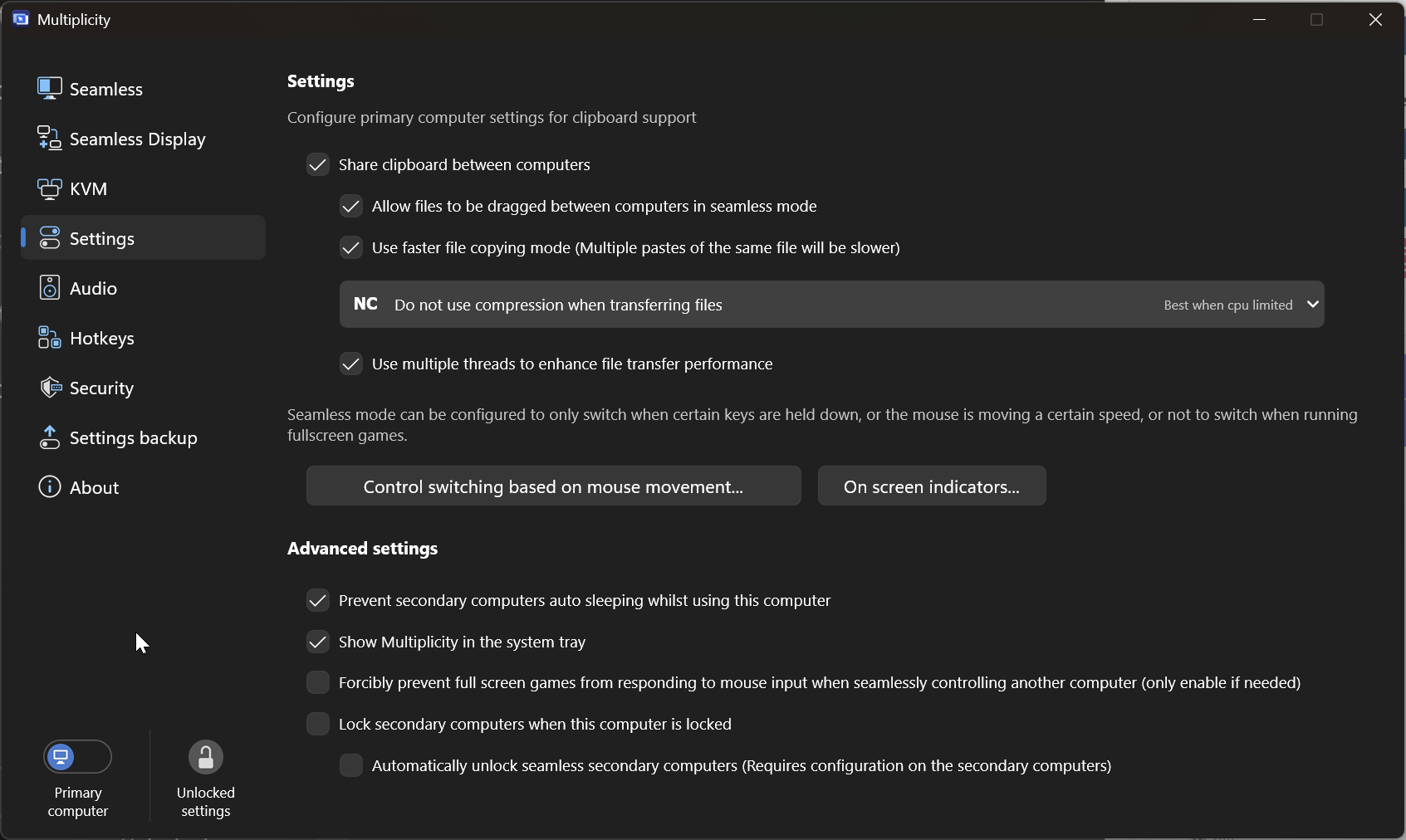Open Seamless Display via its sidebar icon
The width and height of the screenshot is (1406, 840).
click(x=49, y=139)
